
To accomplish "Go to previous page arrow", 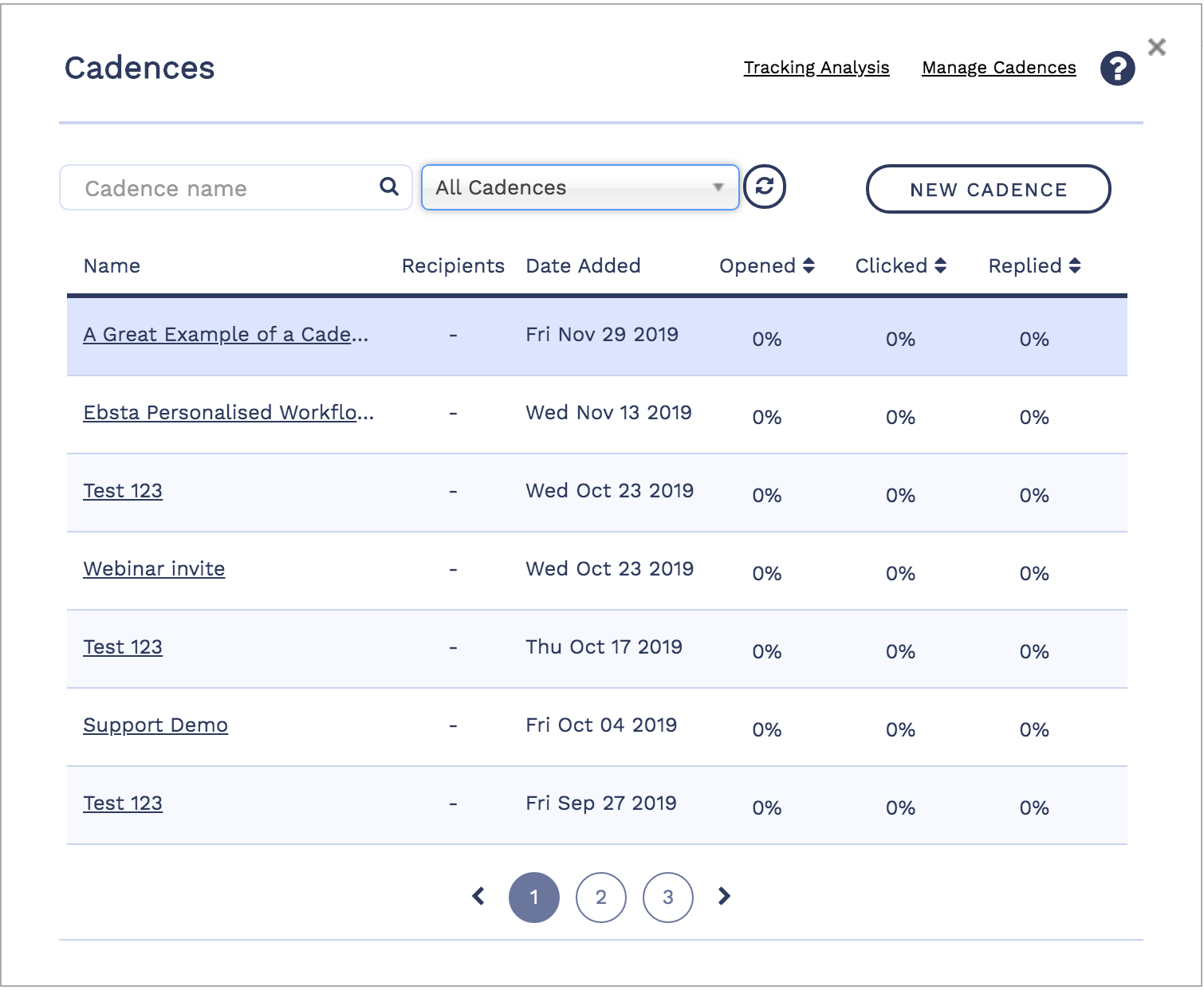I will click(x=478, y=896).
